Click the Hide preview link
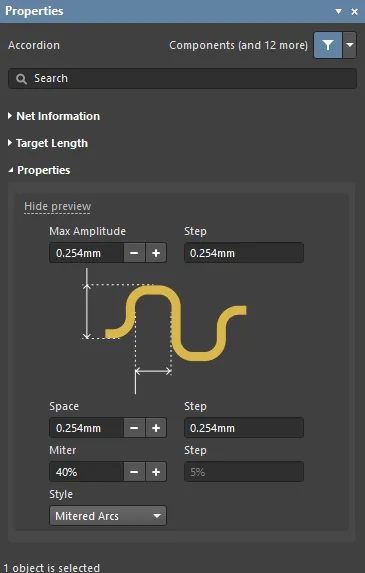 57,206
